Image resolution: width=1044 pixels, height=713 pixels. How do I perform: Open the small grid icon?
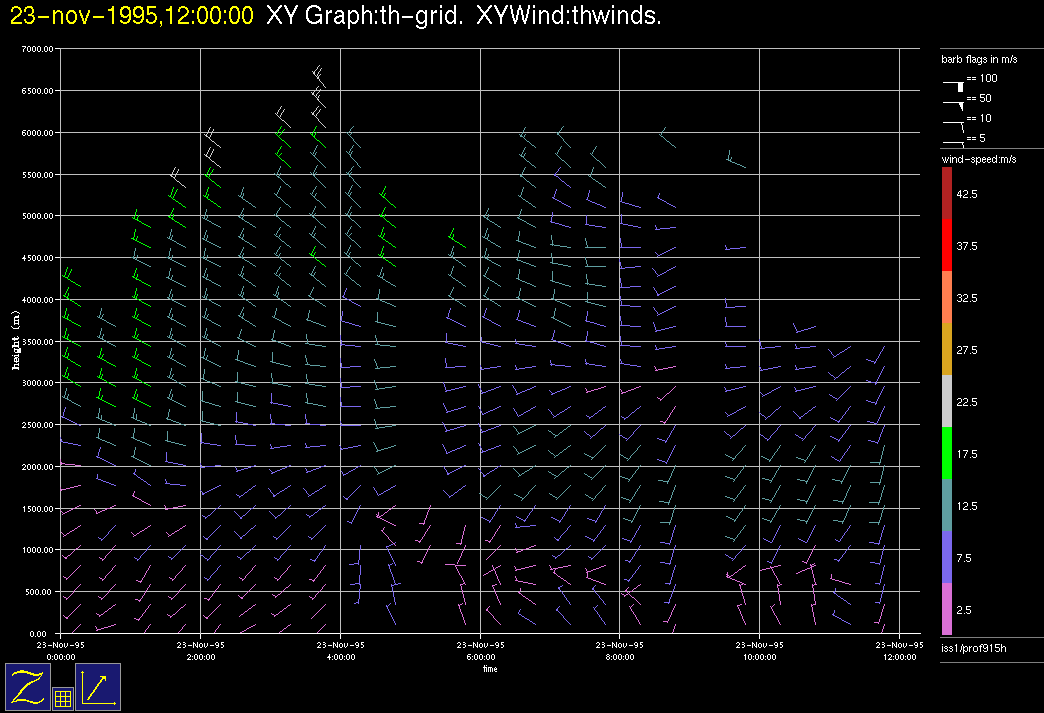(x=62, y=699)
